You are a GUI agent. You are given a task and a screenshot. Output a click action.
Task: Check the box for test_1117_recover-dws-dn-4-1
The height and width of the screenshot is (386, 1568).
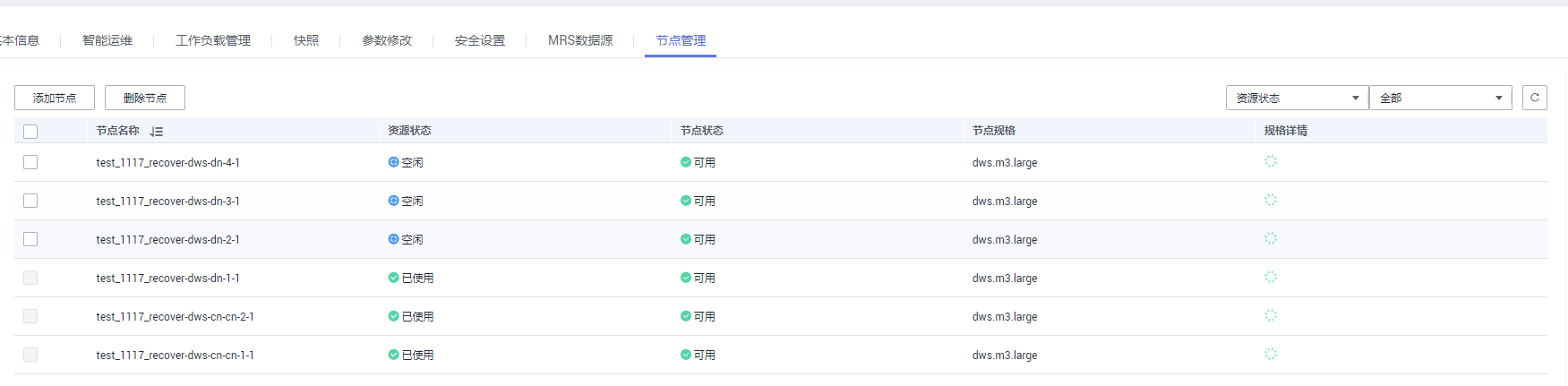(x=30, y=162)
